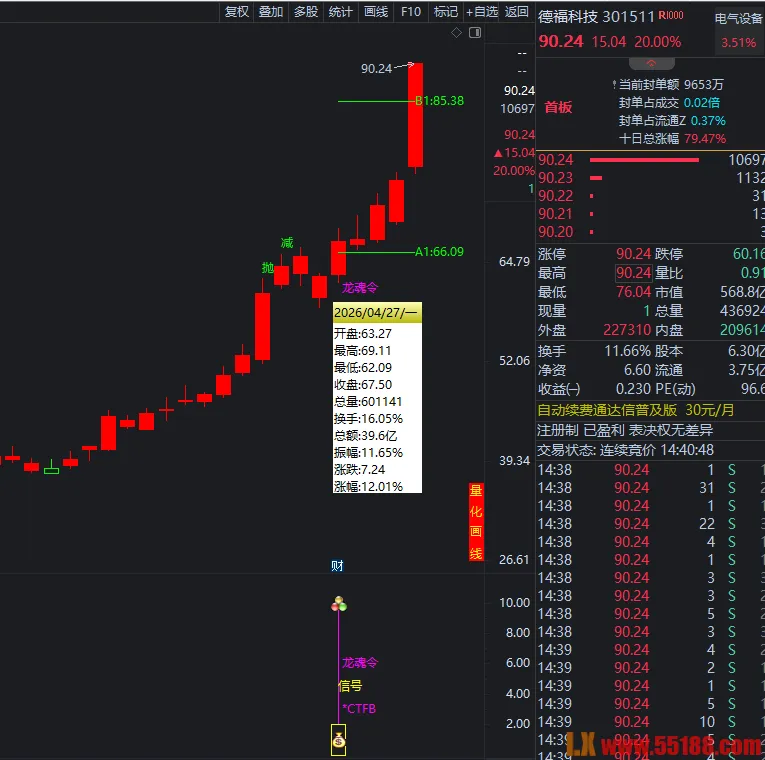Click the 电气设备 sector label
Screen dimensions: 765x760
click(738, 19)
